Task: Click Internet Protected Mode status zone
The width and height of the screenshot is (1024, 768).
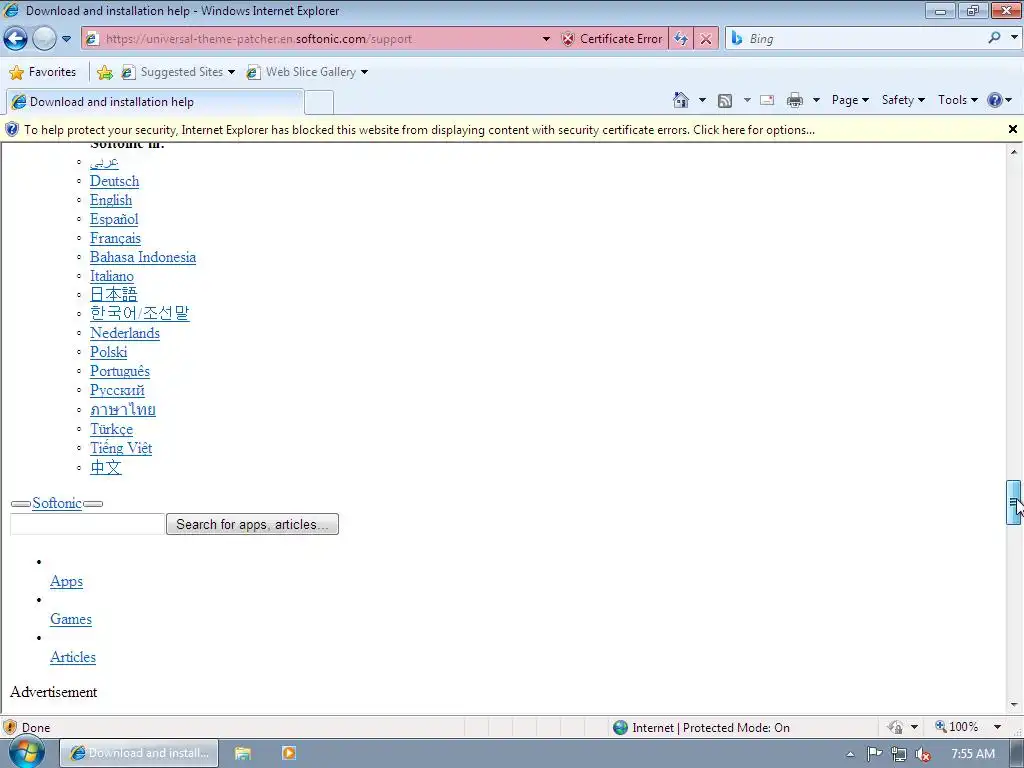Action: tap(701, 728)
